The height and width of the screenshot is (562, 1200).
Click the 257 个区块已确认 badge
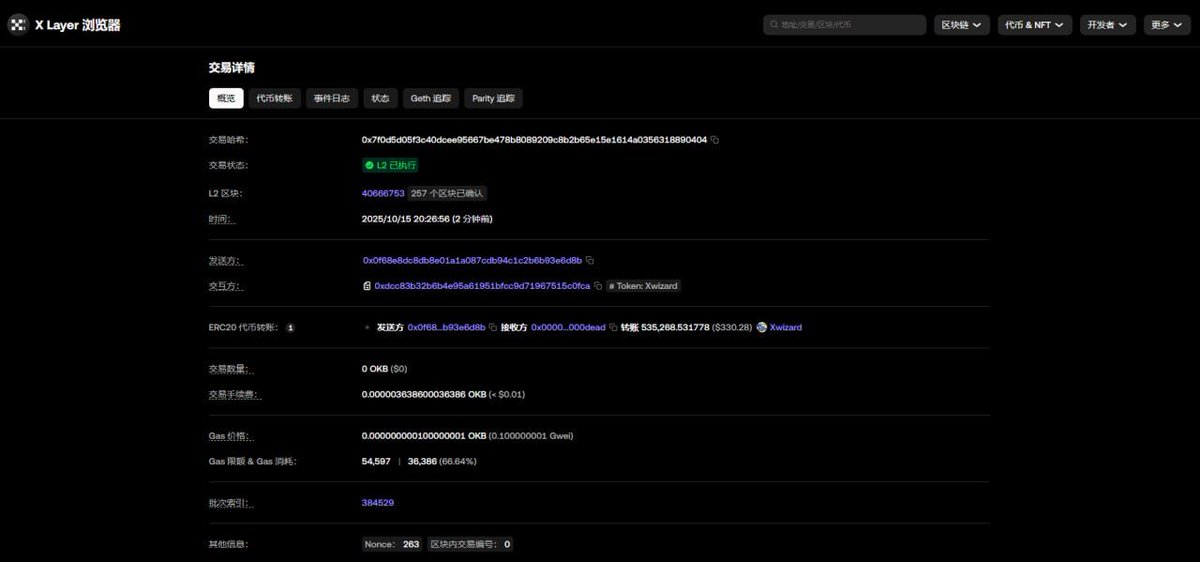[448, 193]
